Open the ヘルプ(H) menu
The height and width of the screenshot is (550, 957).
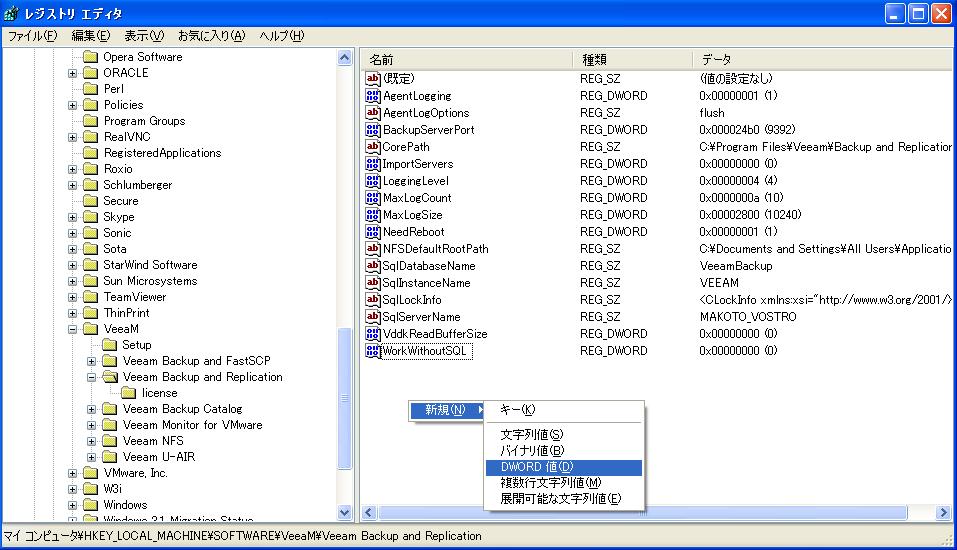[281, 36]
